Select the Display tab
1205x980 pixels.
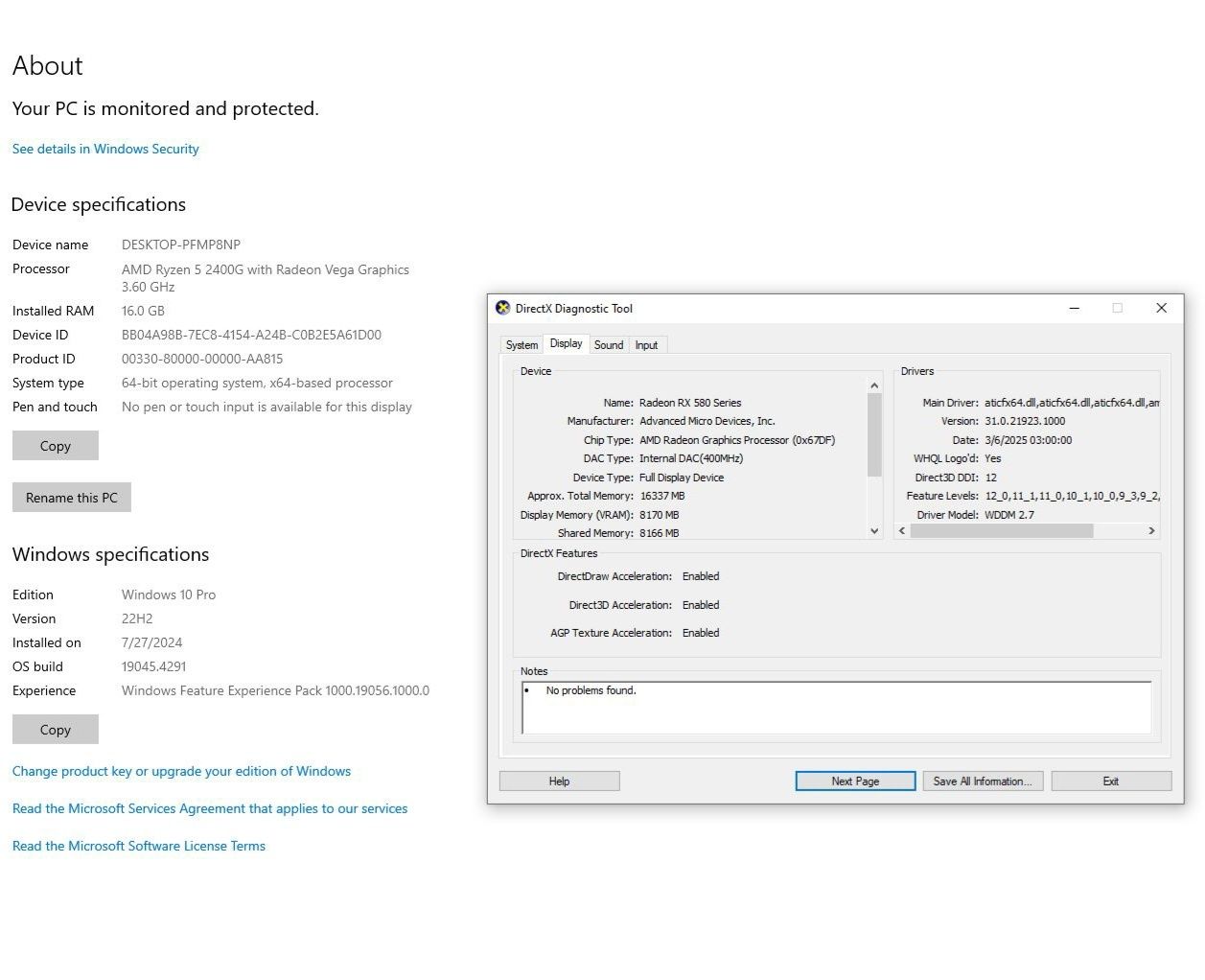566,343
